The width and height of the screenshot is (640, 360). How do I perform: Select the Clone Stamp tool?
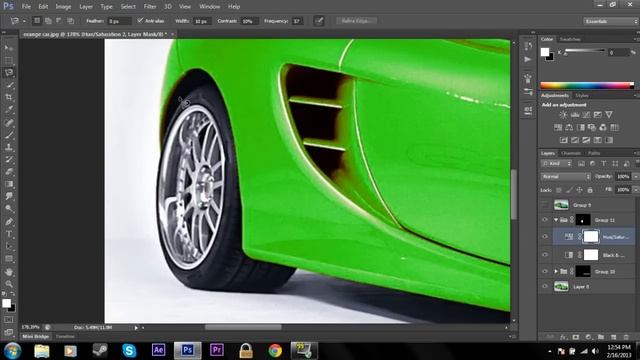9,147
